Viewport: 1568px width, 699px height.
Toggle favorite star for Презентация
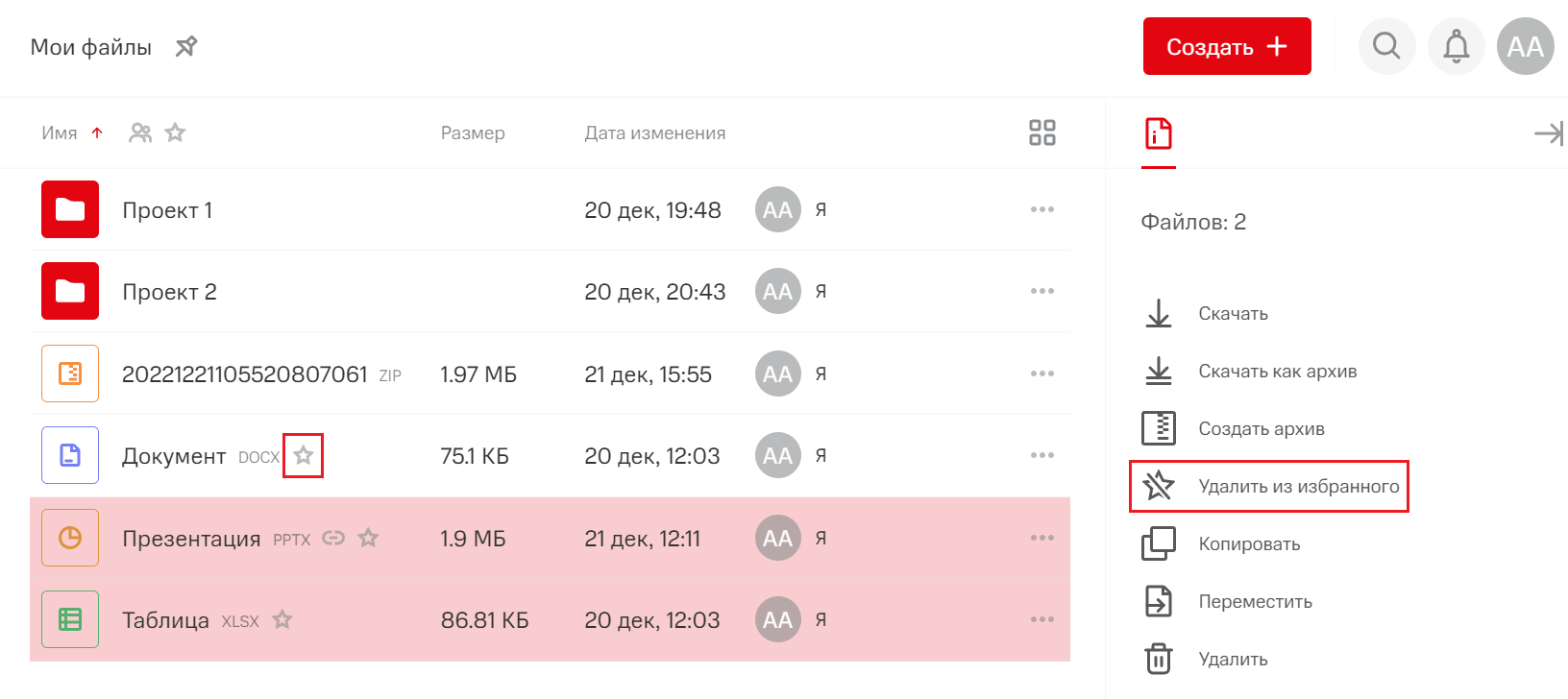click(x=368, y=538)
